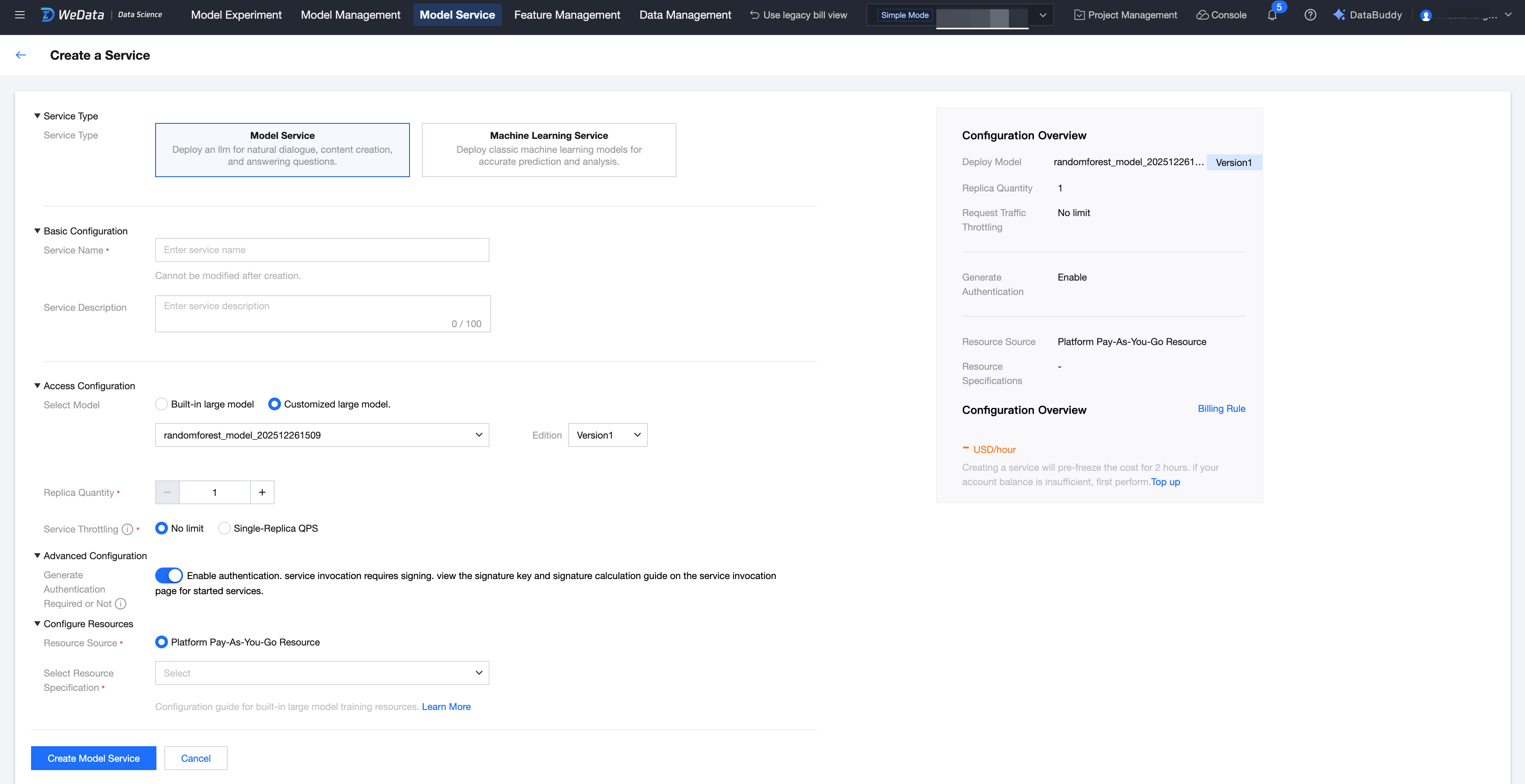Open the Billing Rule link
The image size is (1525, 784).
(1221, 409)
